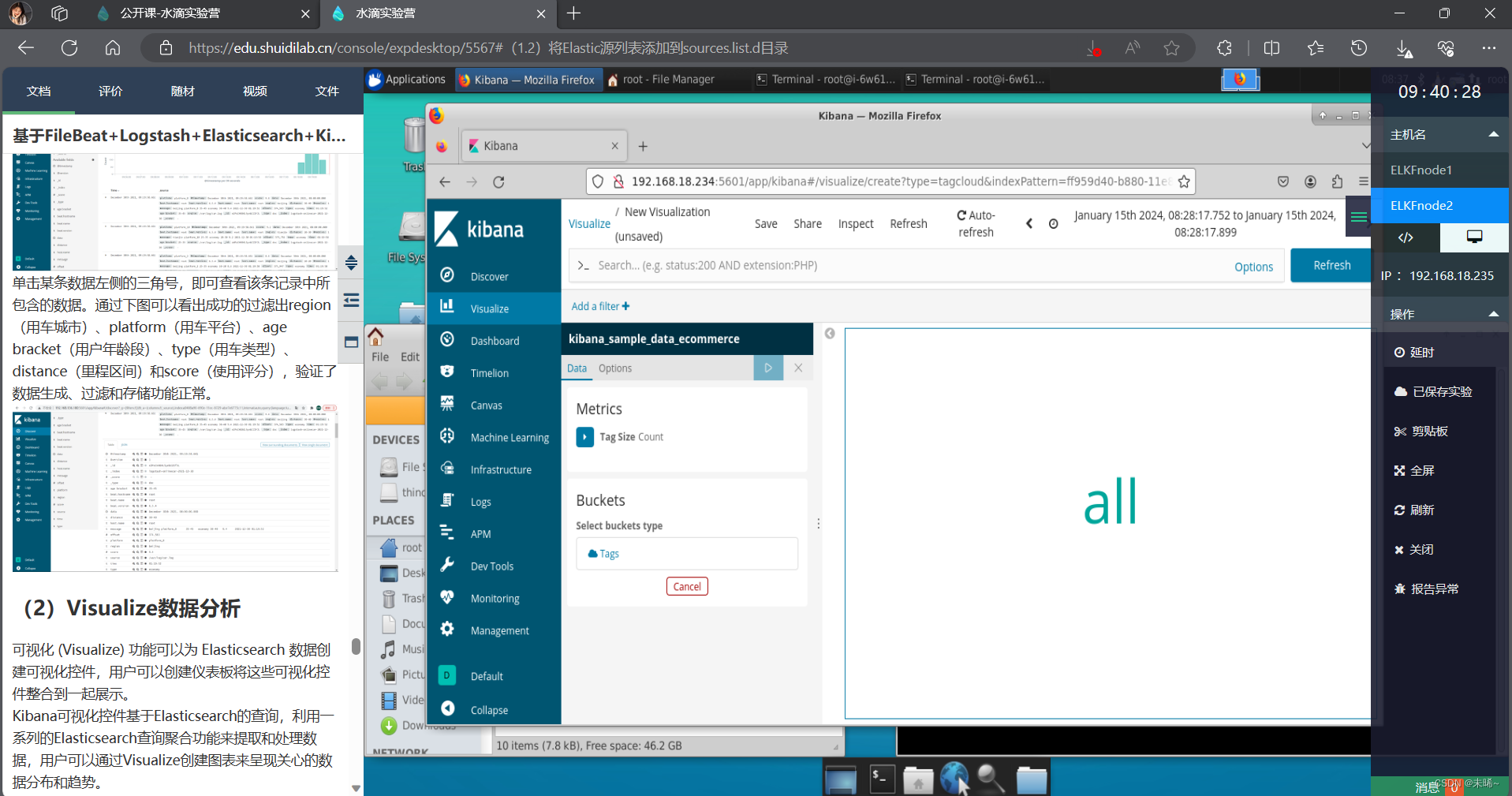Viewport: 1512px width, 796px height.
Task: Bookmark the Kibana page with star
Action: [1184, 182]
